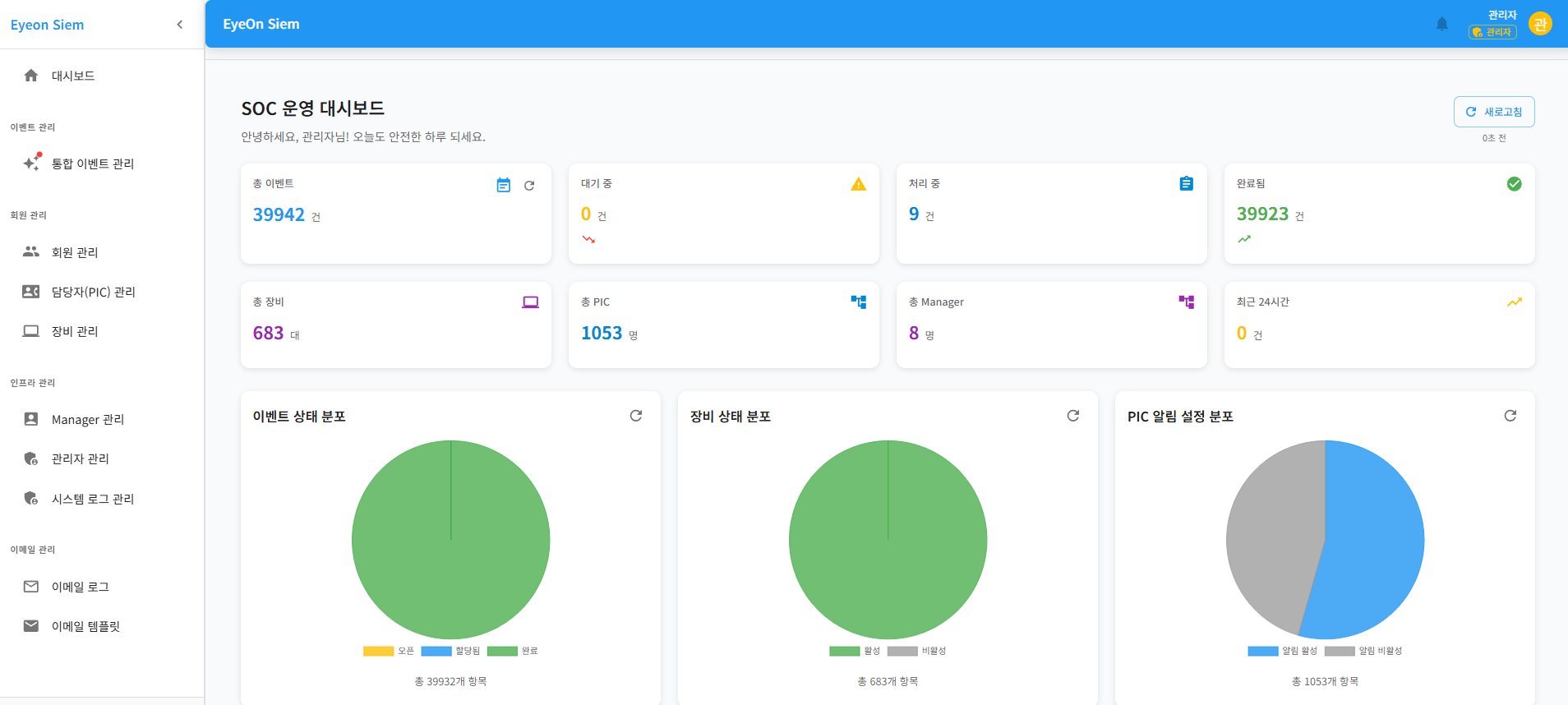Click the 새로고침 button
The image size is (1568, 705).
1493,112
